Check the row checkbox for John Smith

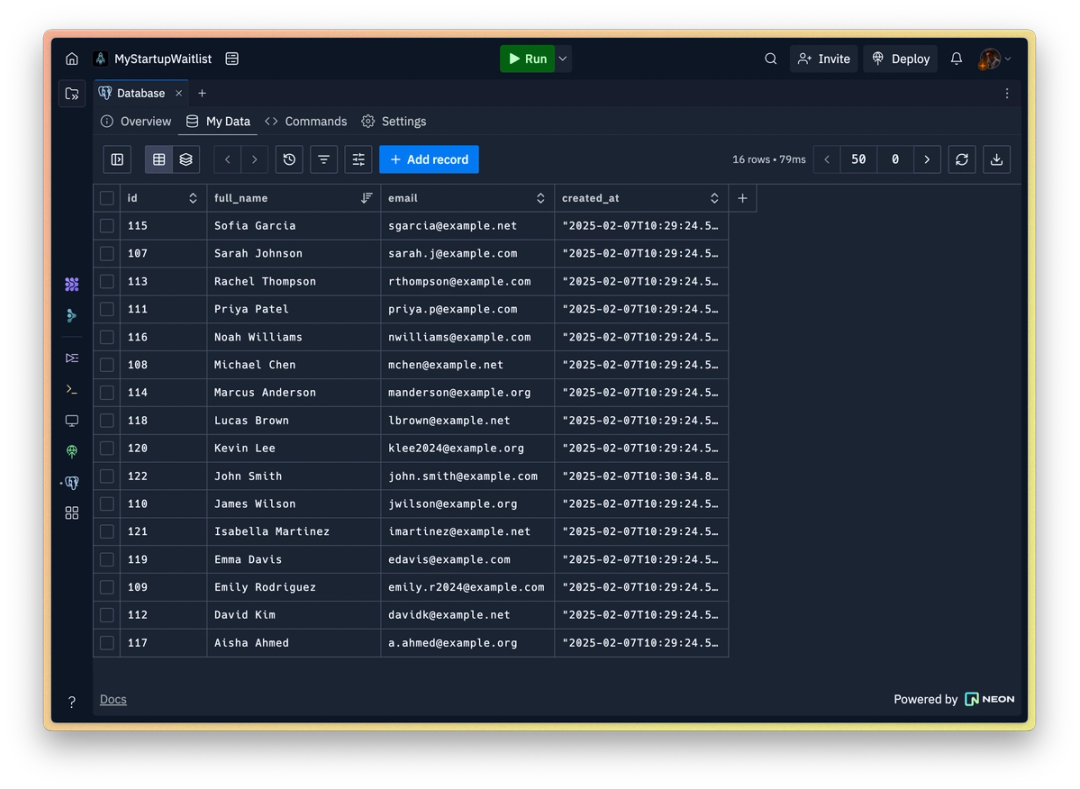(107, 476)
